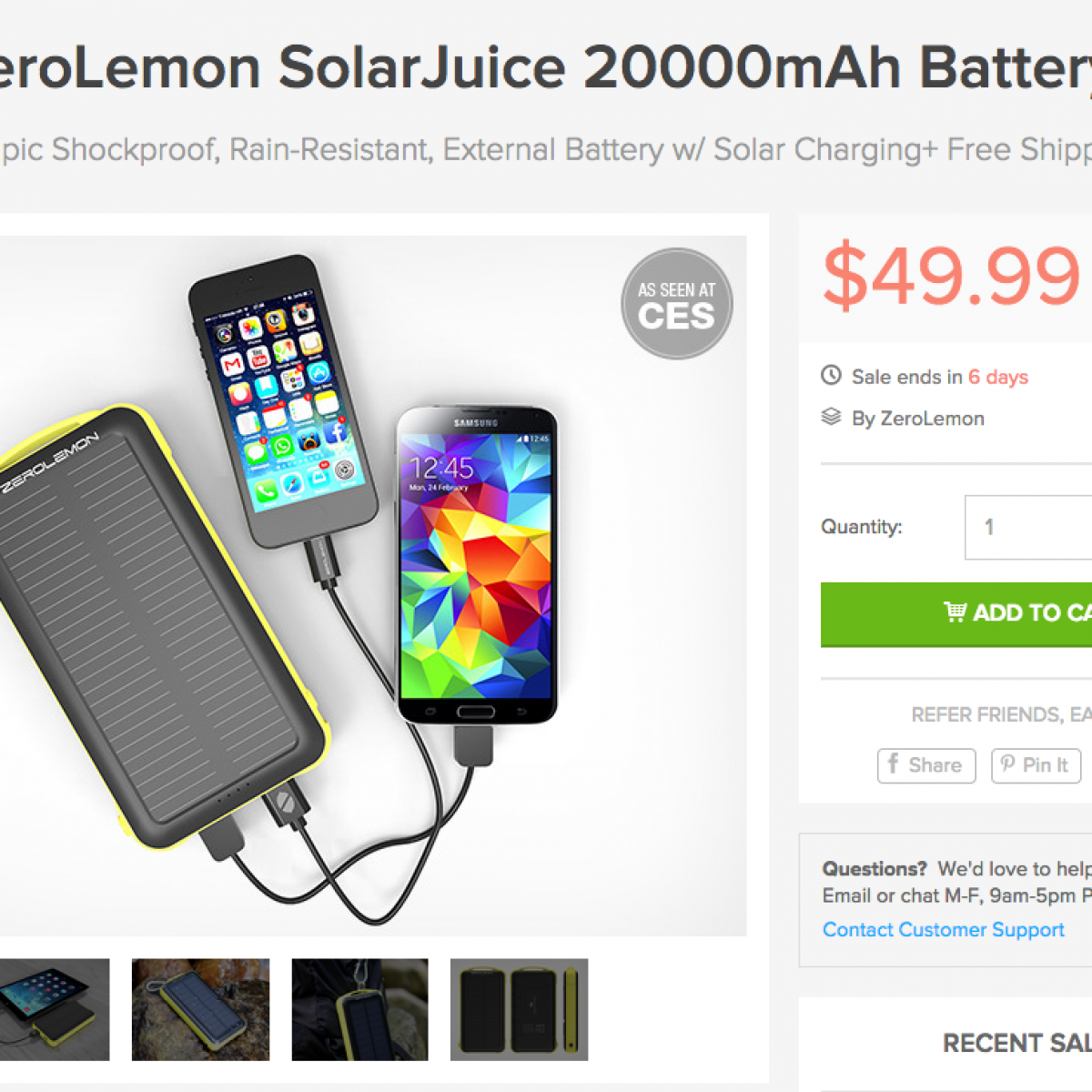Open the thumbnail of battery on rocks
The height and width of the screenshot is (1092, 1092).
click(200, 1009)
